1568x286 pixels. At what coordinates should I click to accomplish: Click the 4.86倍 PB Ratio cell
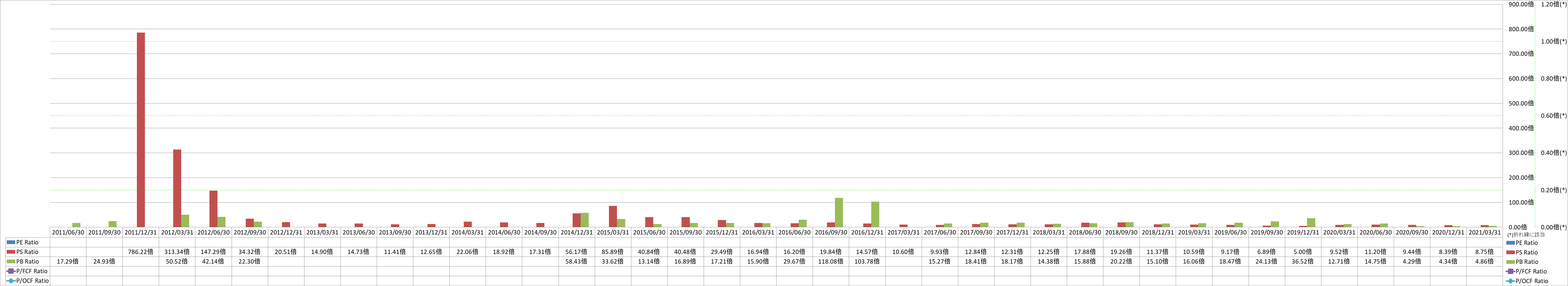pos(1484,262)
